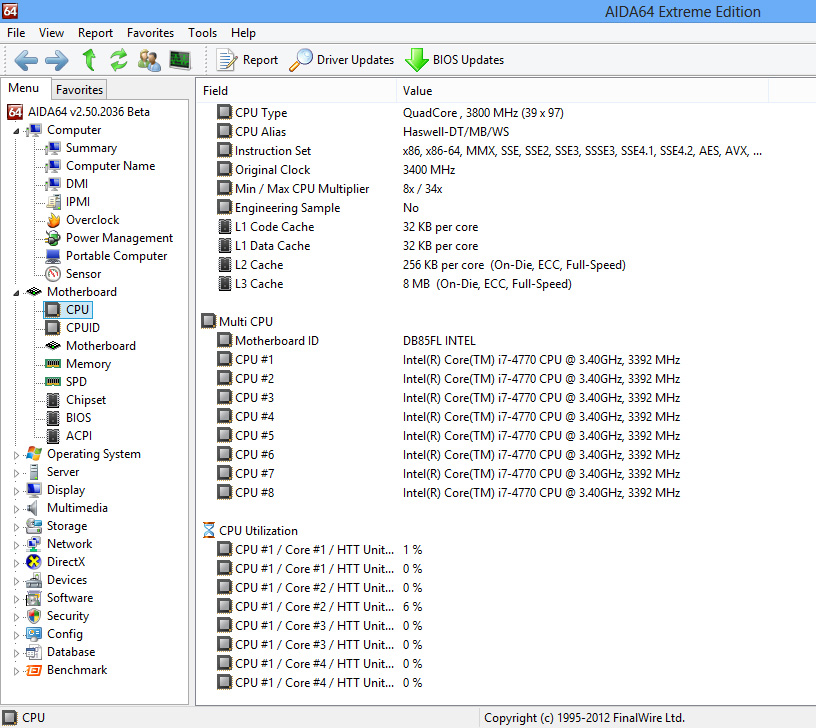Expand the Server tree node
816x728 pixels.
(16, 473)
